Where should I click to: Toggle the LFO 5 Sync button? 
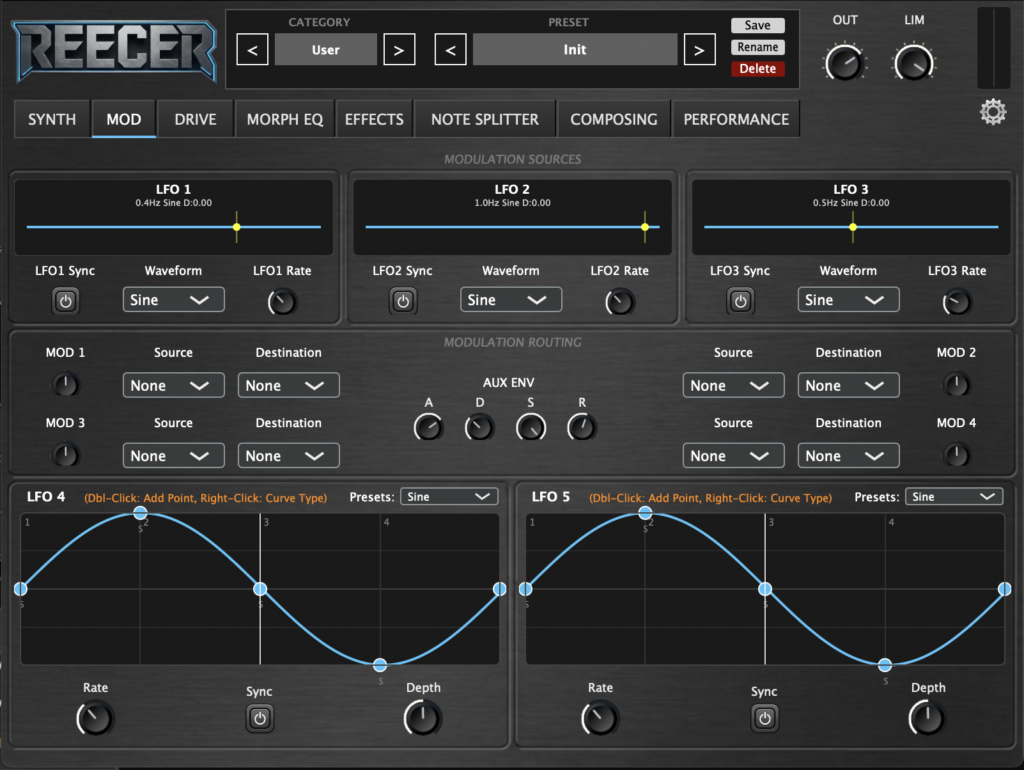[765, 718]
